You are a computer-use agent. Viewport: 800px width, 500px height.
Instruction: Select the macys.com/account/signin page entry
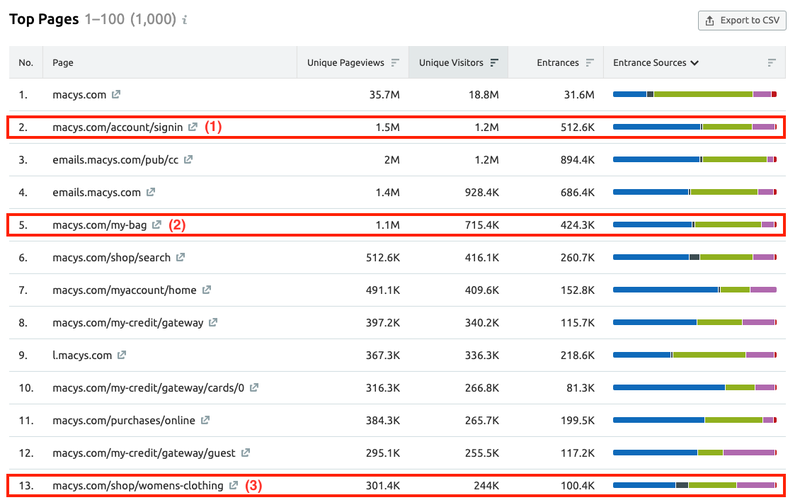(x=117, y=127)
